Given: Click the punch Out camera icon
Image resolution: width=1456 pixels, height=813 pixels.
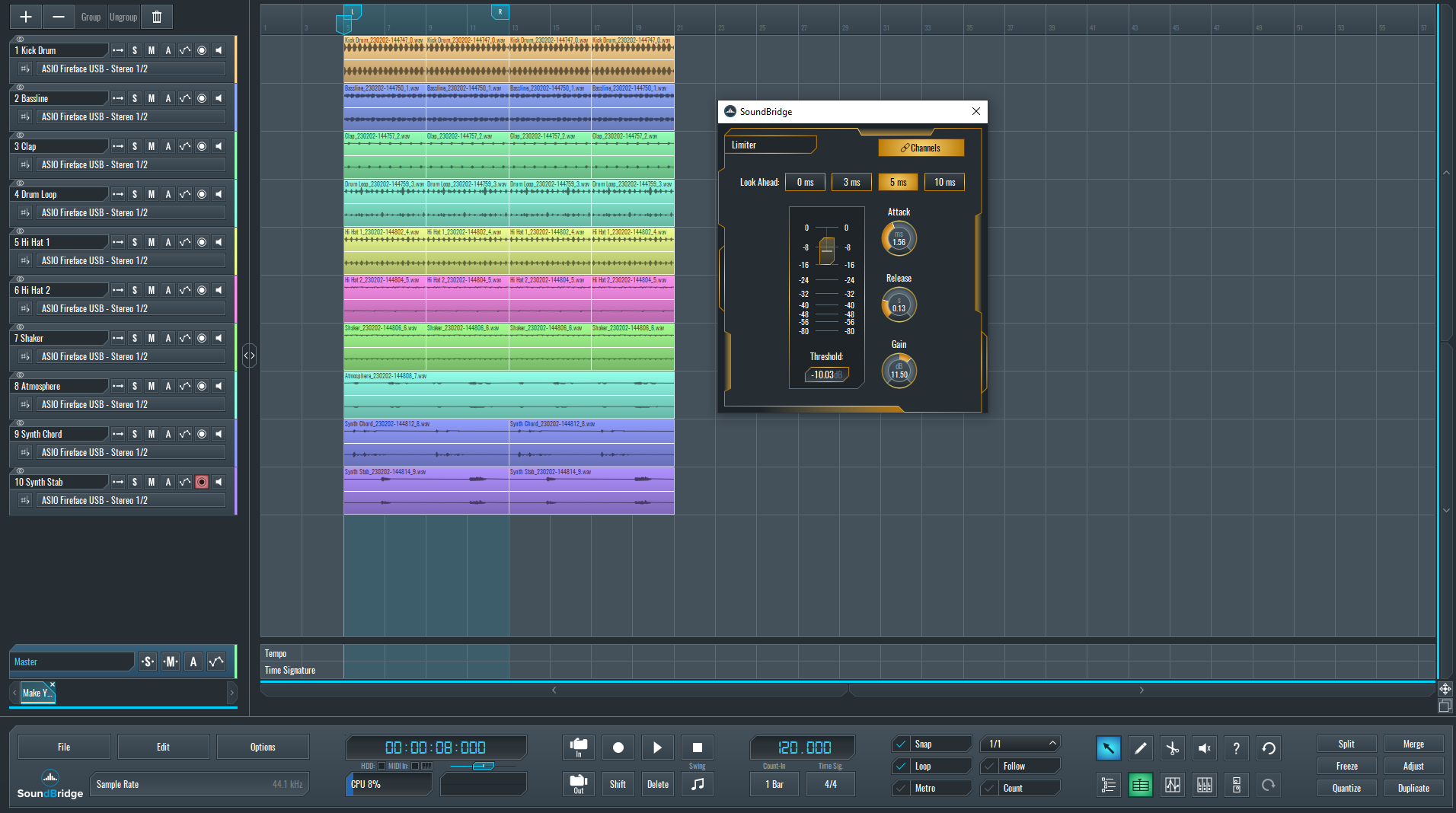Looking at the screenshot, I should coord(578,784).
